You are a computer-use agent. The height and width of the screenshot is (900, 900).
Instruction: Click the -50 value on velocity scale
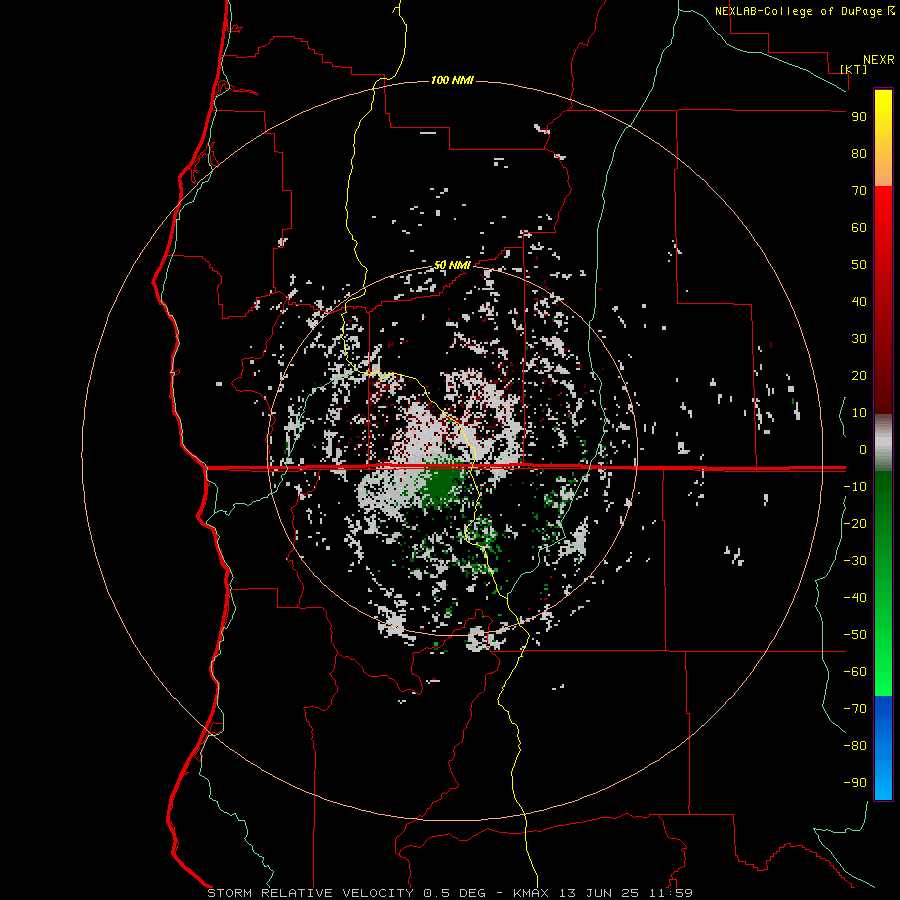pyautogui.click(x=855, y=635)
